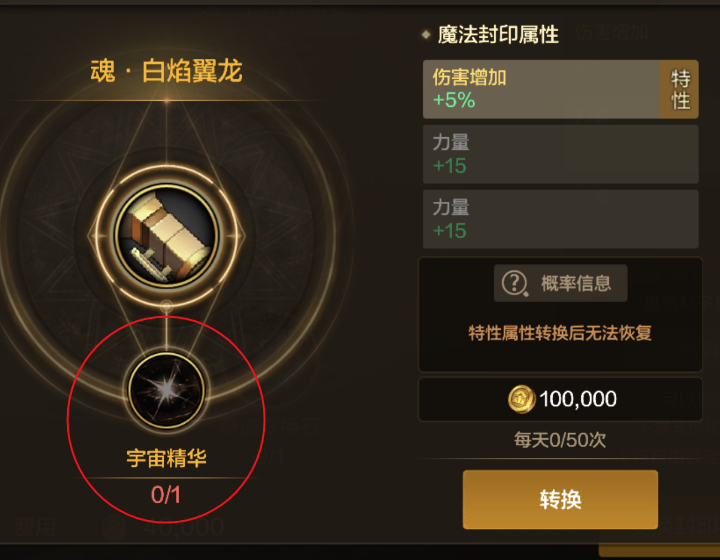Viewport: 720px width, 560px height.
Task: Click the 特性 tag on damage row
Action: pyautogui.click(x=680, y=89)
